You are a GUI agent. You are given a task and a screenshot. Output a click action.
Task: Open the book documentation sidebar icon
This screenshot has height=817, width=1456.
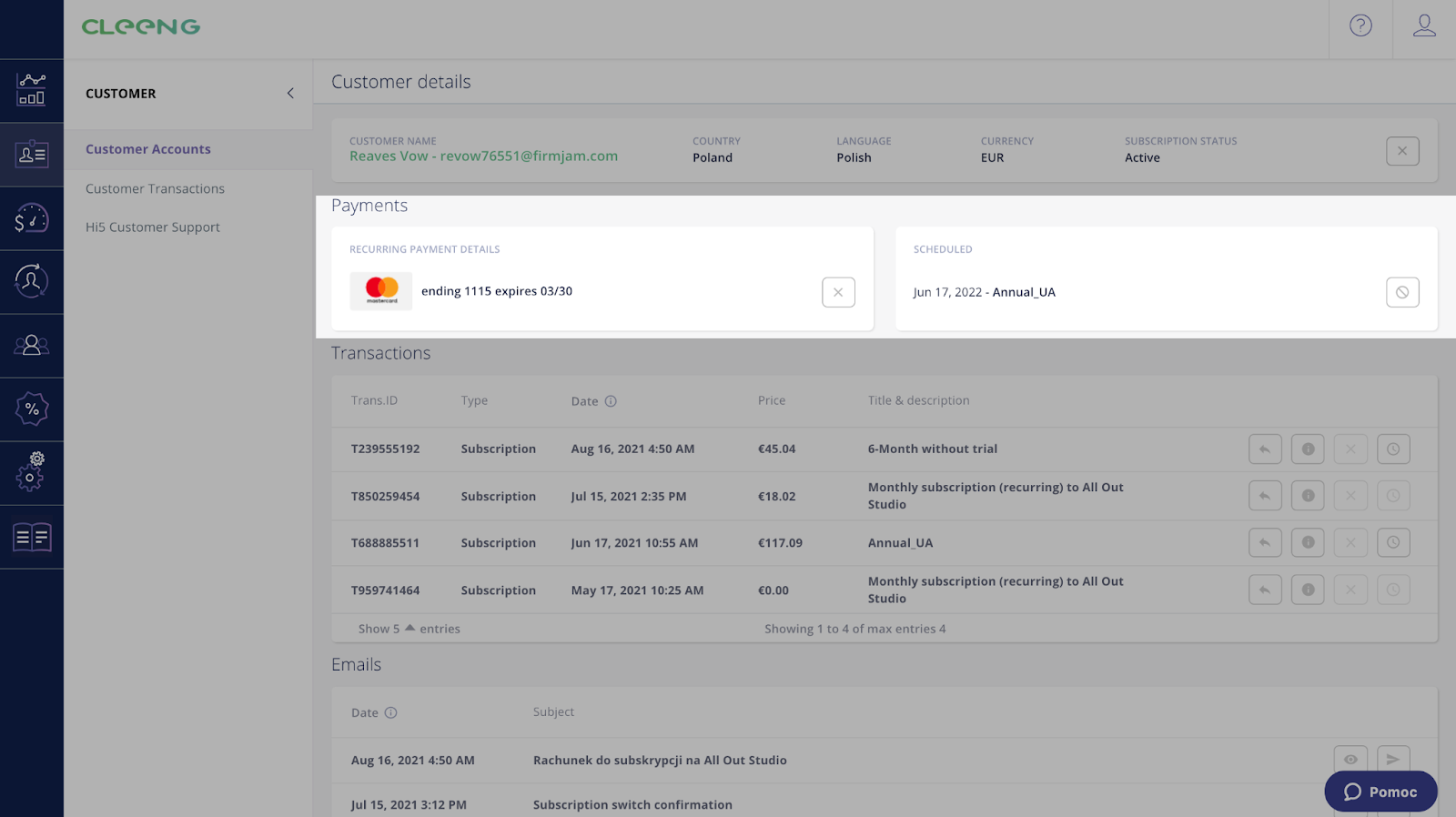point(32,538)
